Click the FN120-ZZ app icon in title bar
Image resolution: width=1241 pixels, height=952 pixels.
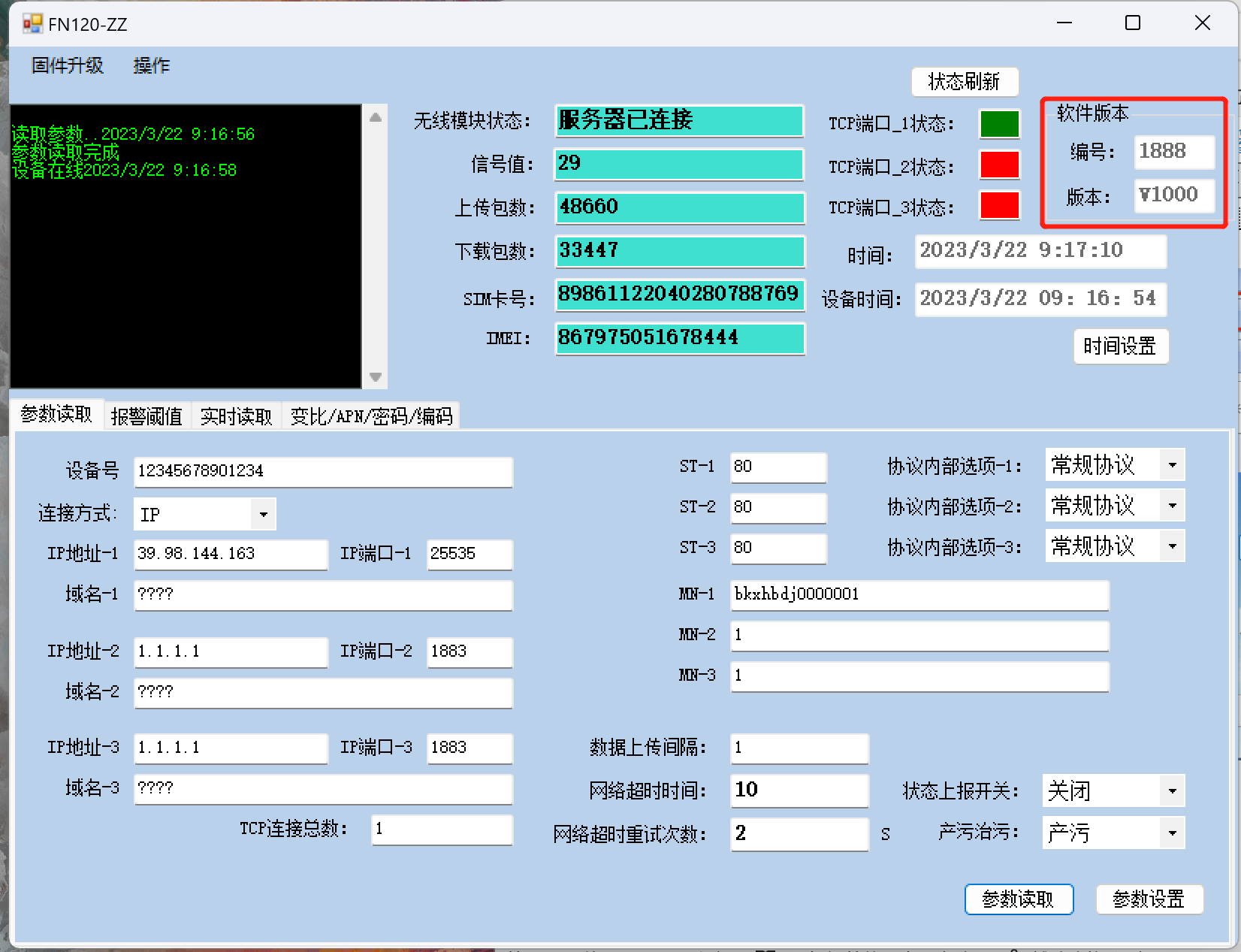[x=32, y=24]
